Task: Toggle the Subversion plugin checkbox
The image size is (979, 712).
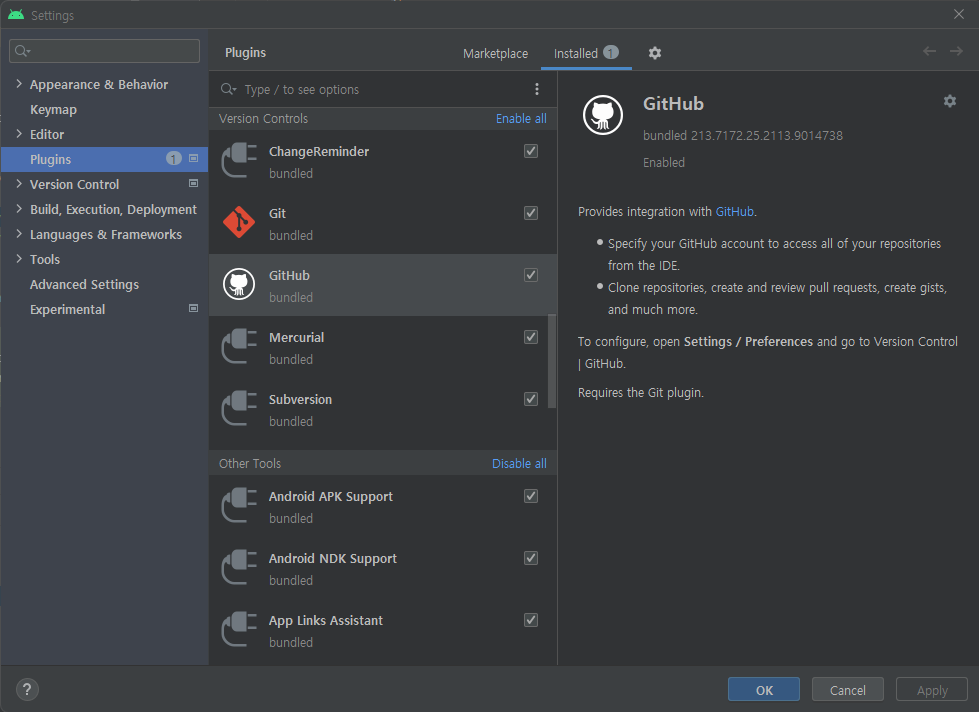Action: (531, 399)
